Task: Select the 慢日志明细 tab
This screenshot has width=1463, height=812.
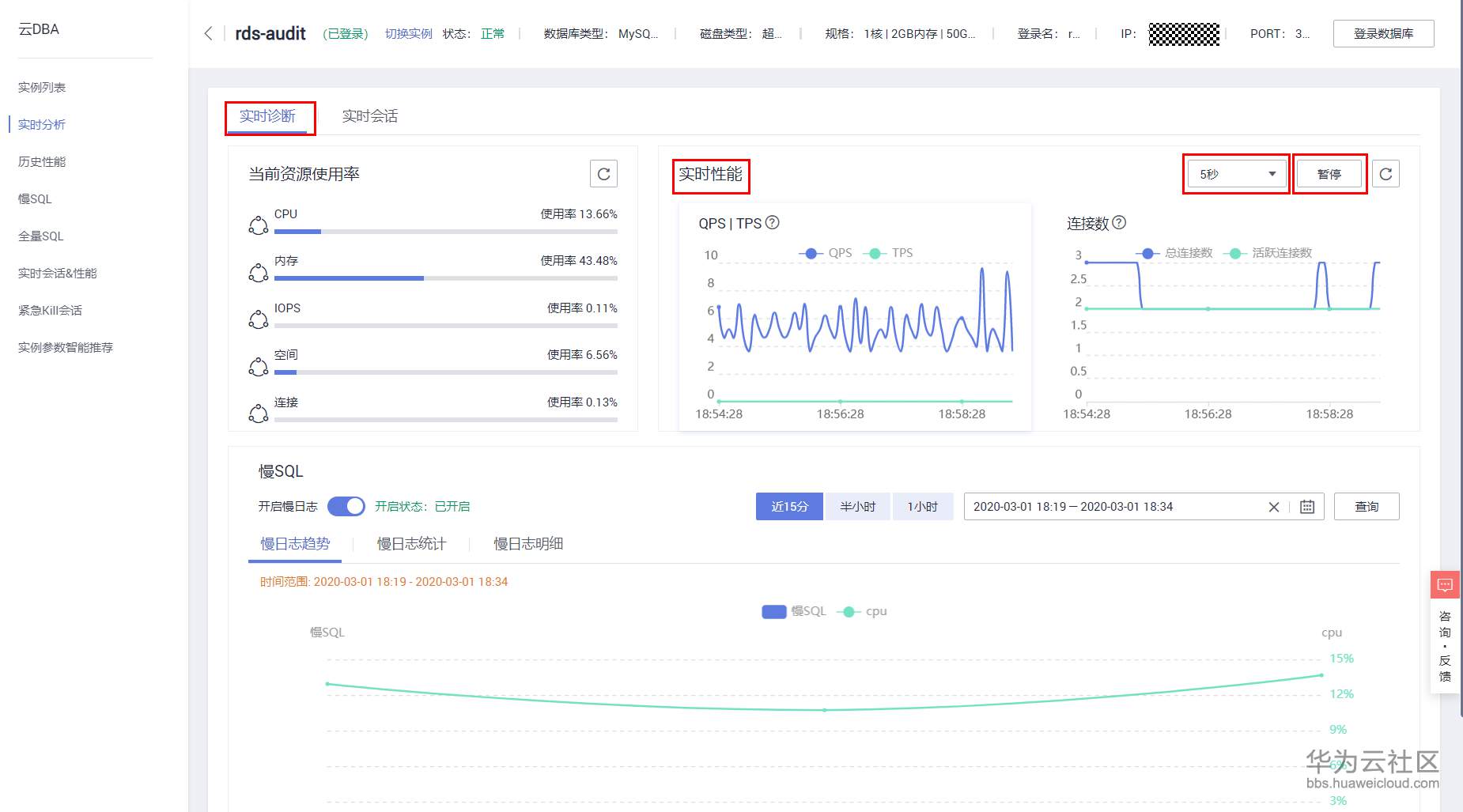Action: point(528,544)
